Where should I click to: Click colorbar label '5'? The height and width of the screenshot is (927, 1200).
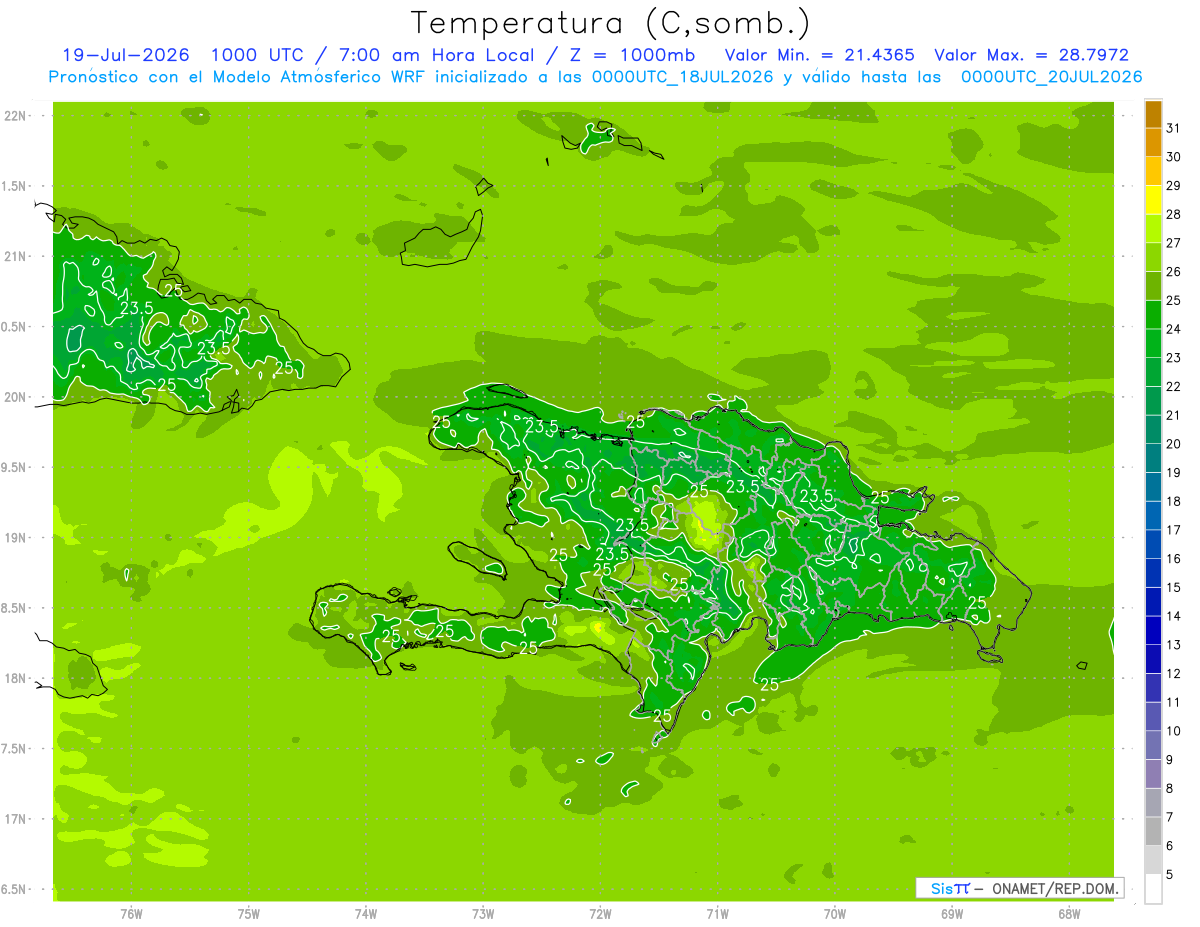[1169, 874]
